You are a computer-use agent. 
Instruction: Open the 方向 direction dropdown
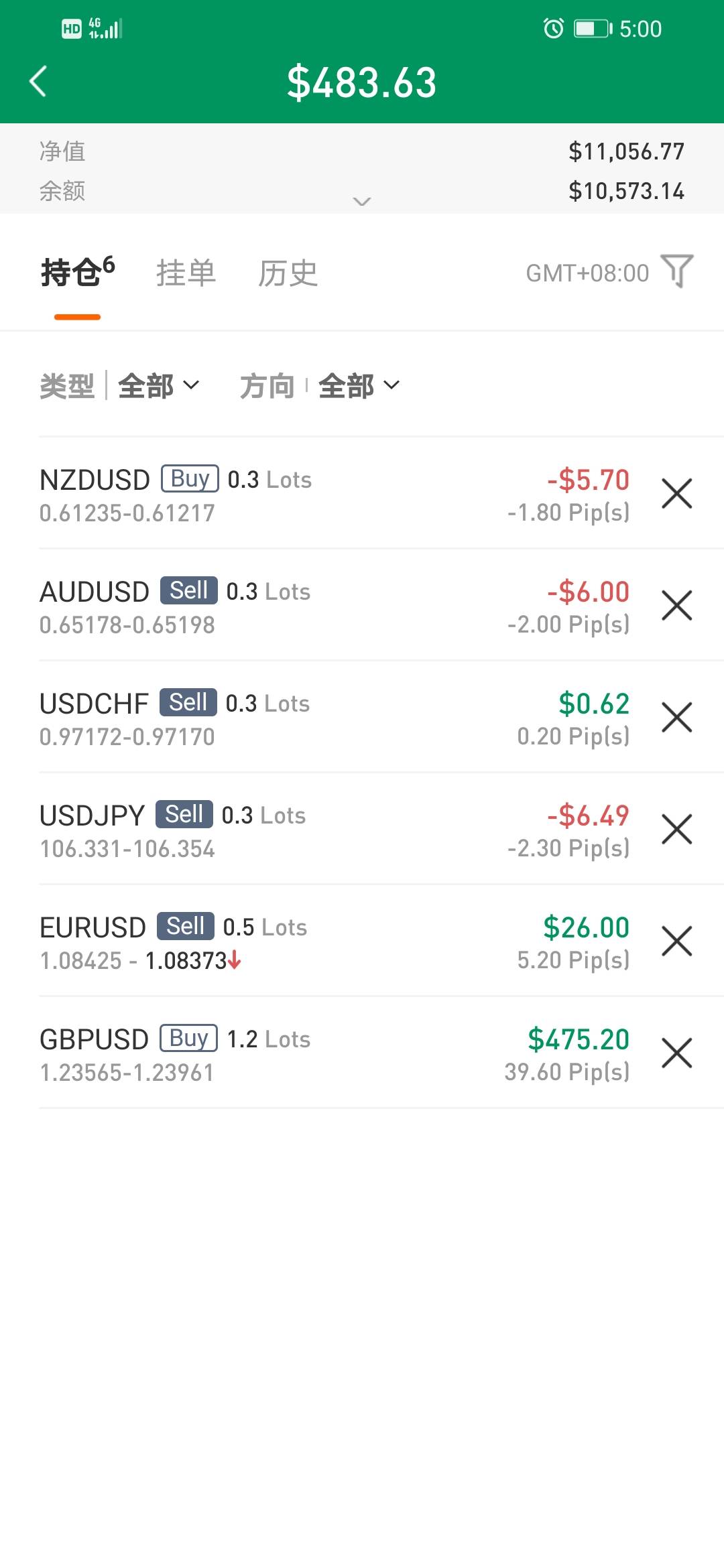(x=358, y=386)
